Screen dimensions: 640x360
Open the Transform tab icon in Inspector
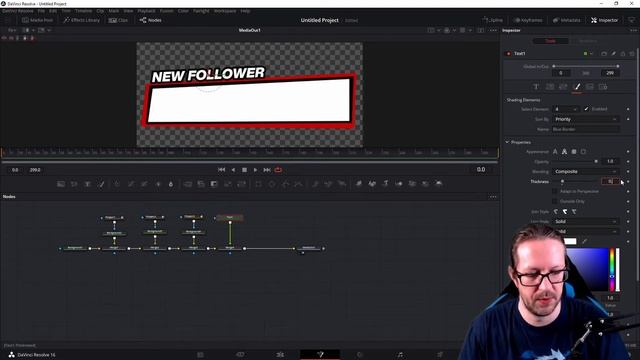click(x=563, y=87)
